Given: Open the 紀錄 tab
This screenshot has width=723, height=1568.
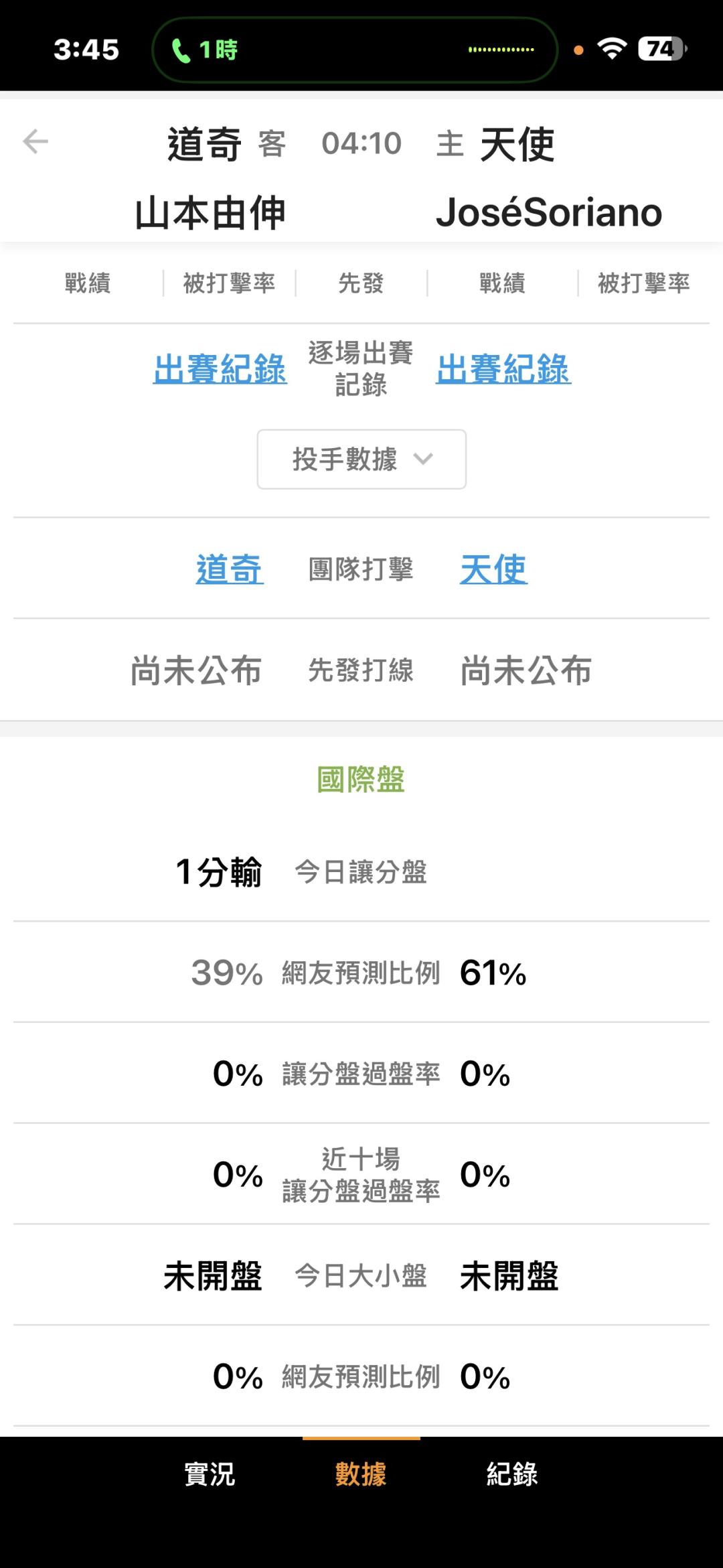Looking at the screenshot, I should pos(512,1474).
